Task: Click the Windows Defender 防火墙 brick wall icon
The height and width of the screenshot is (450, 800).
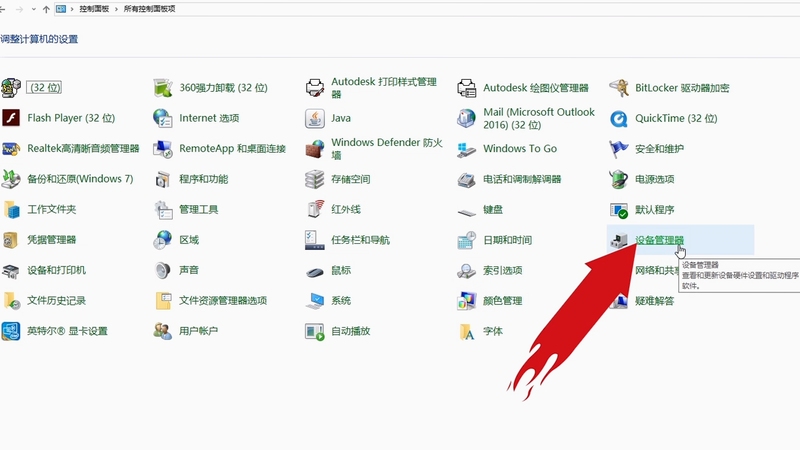Action: pos(314,148)
